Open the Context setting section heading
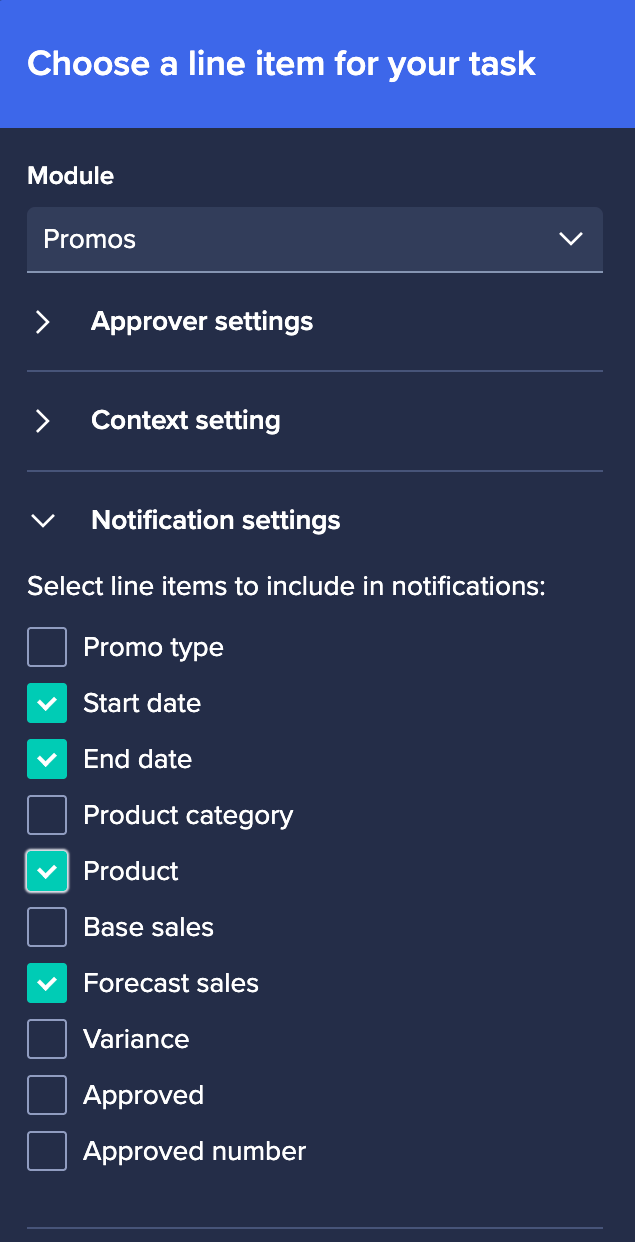Screen dimensions: 635x1242 pos(185,421)
